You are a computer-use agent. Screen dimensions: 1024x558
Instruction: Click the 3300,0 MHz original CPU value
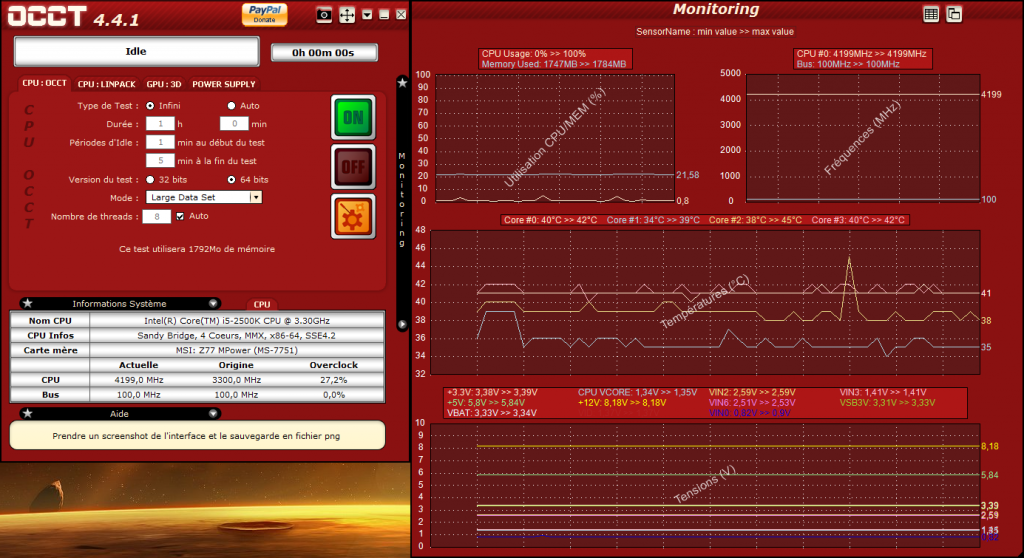click(236, 380)
